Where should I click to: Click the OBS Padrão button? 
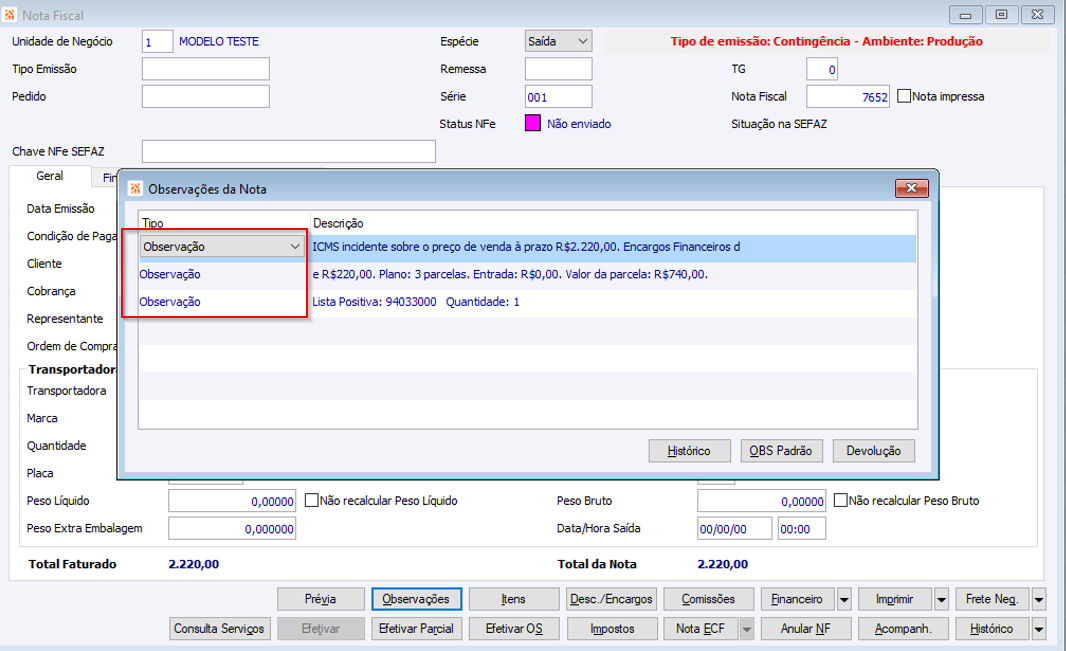click(x=781, y=451)
